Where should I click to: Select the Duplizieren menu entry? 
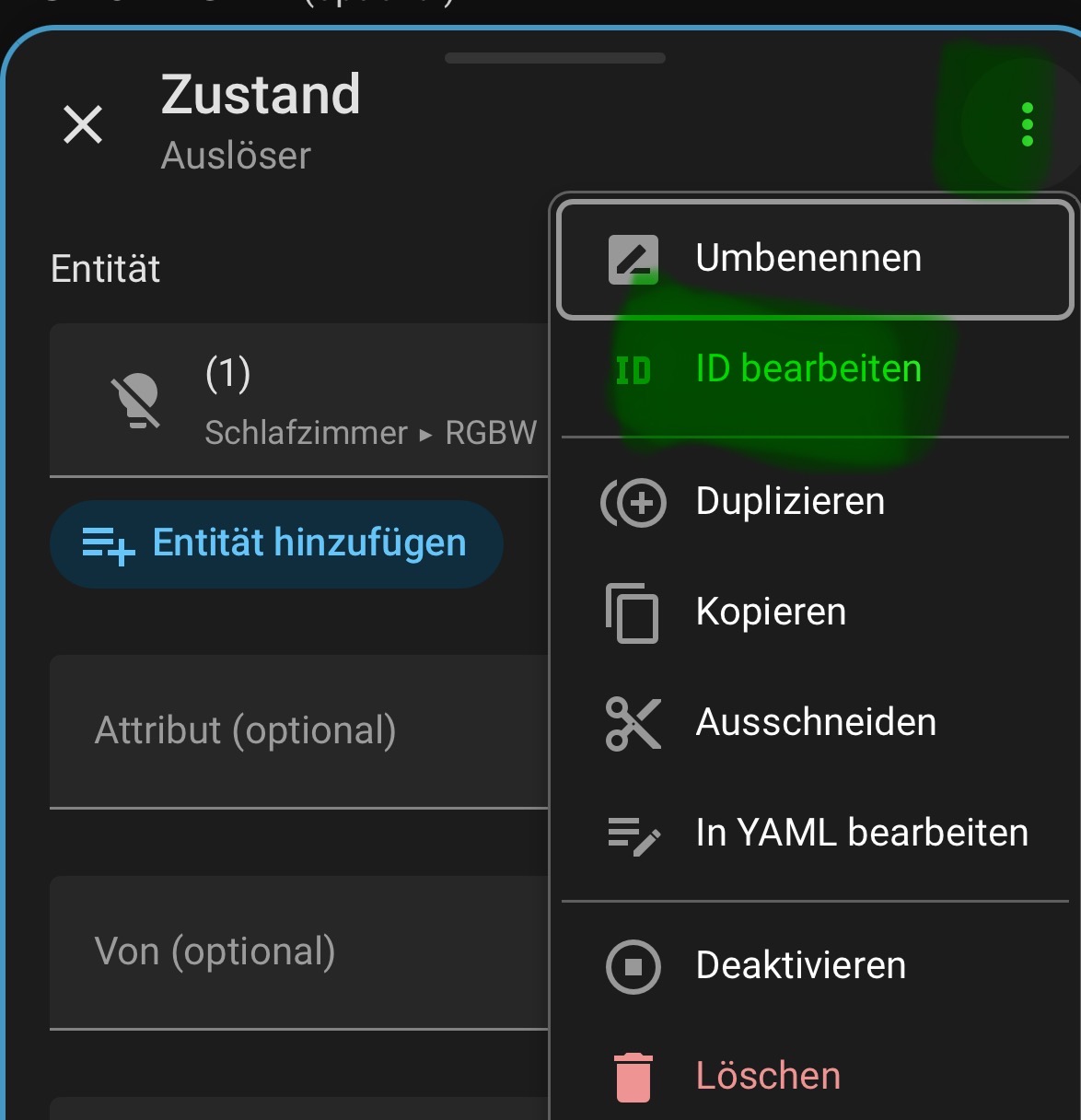pyautogui.click(x=790, y=502)
